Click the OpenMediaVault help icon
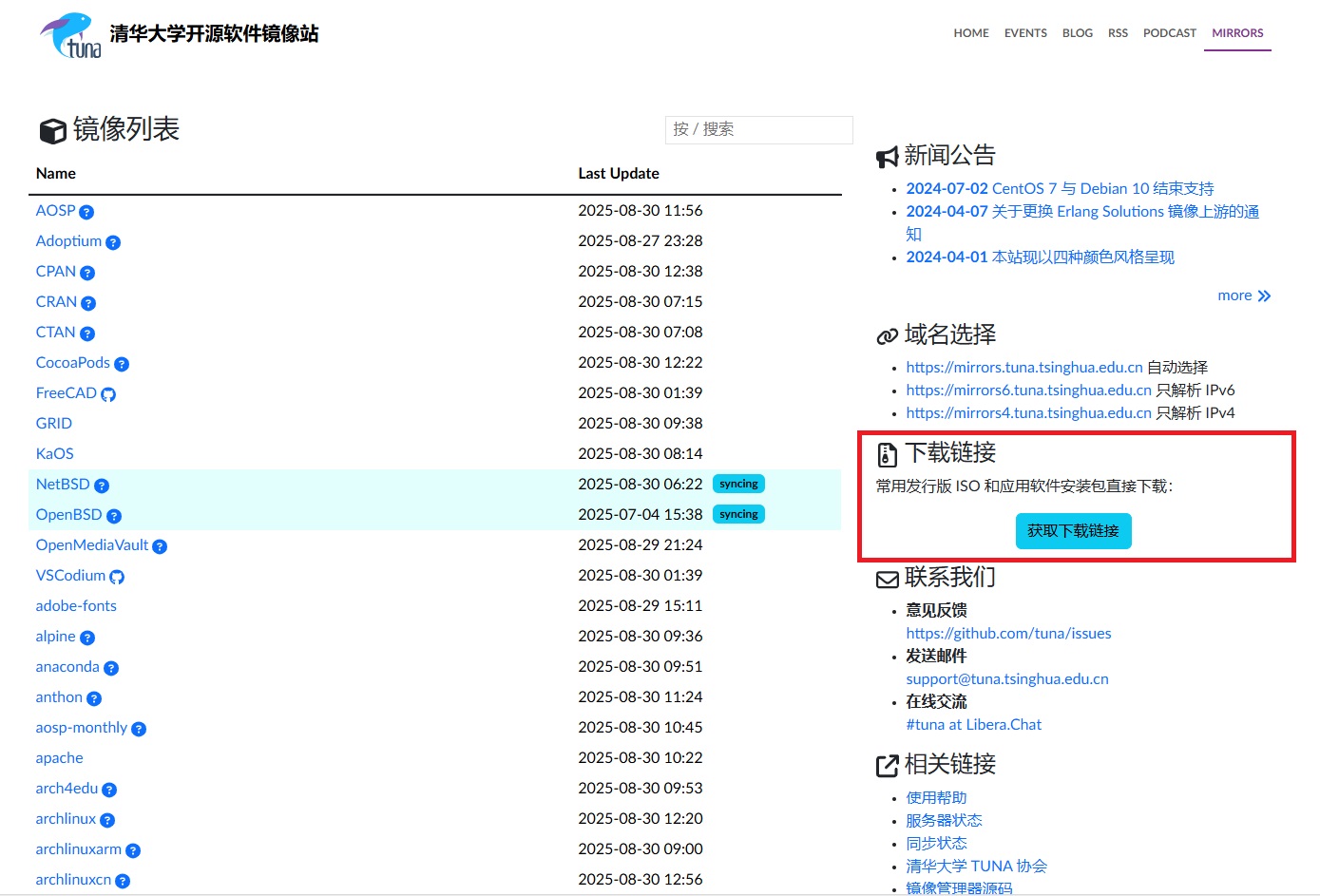This screenshot has height=896, width=1320. 160,546
